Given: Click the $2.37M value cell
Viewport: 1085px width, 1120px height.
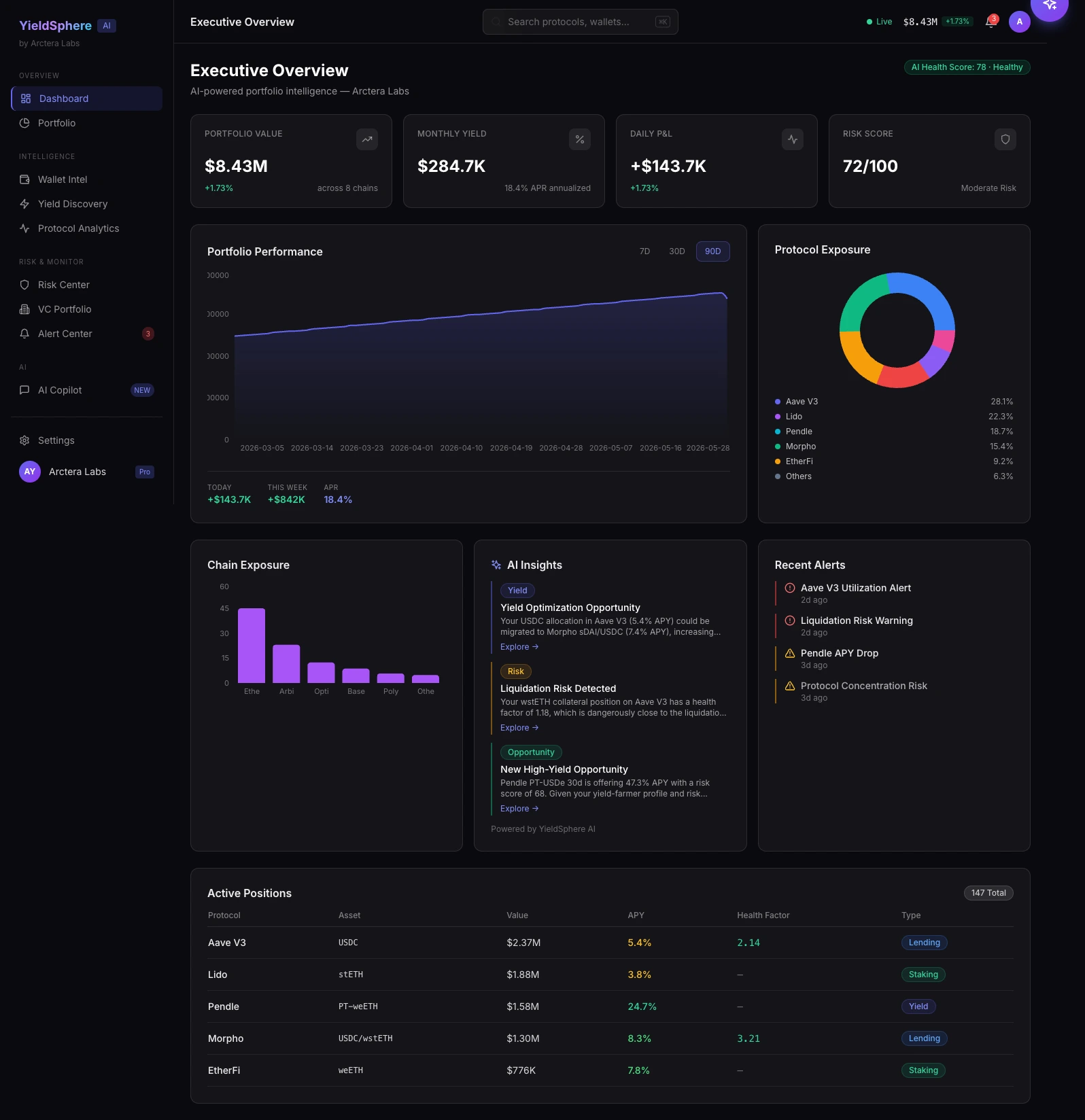Looking at the screenshot, I should point(523,943).
